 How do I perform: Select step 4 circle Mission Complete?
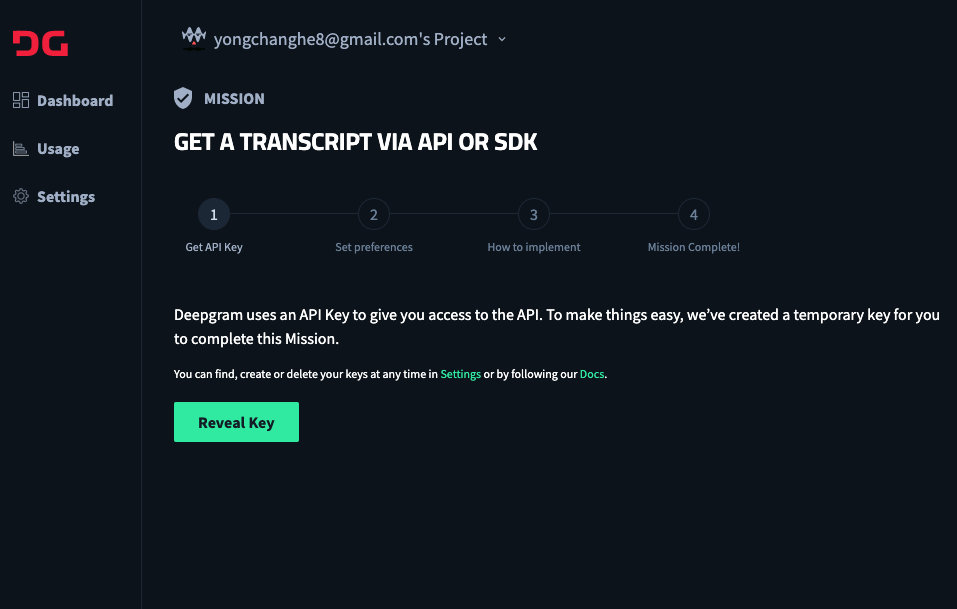tap(694, 214)
